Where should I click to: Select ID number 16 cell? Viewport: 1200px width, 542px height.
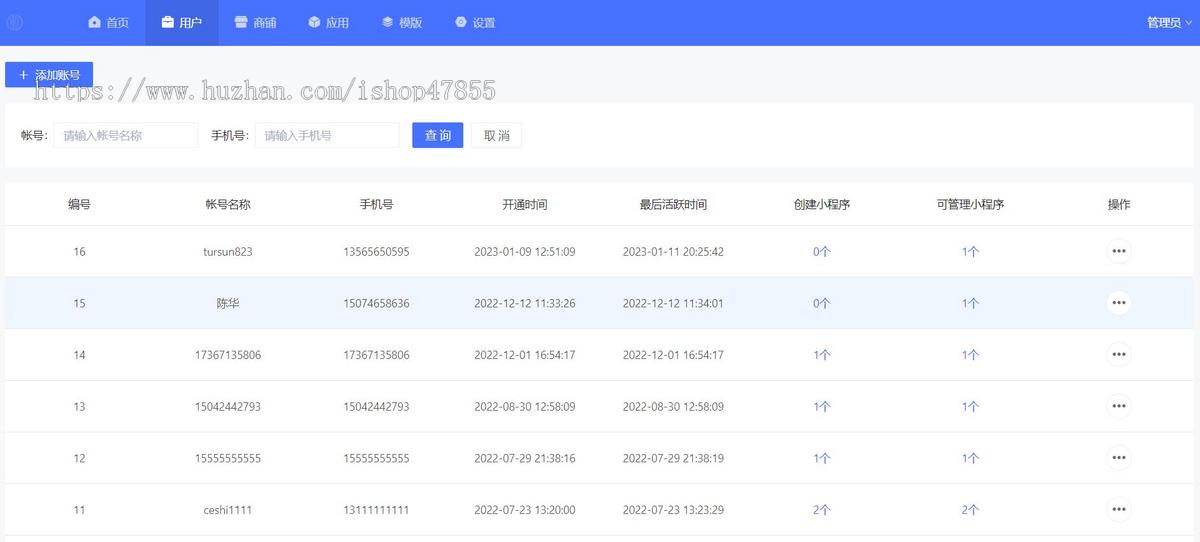[80, 252]
